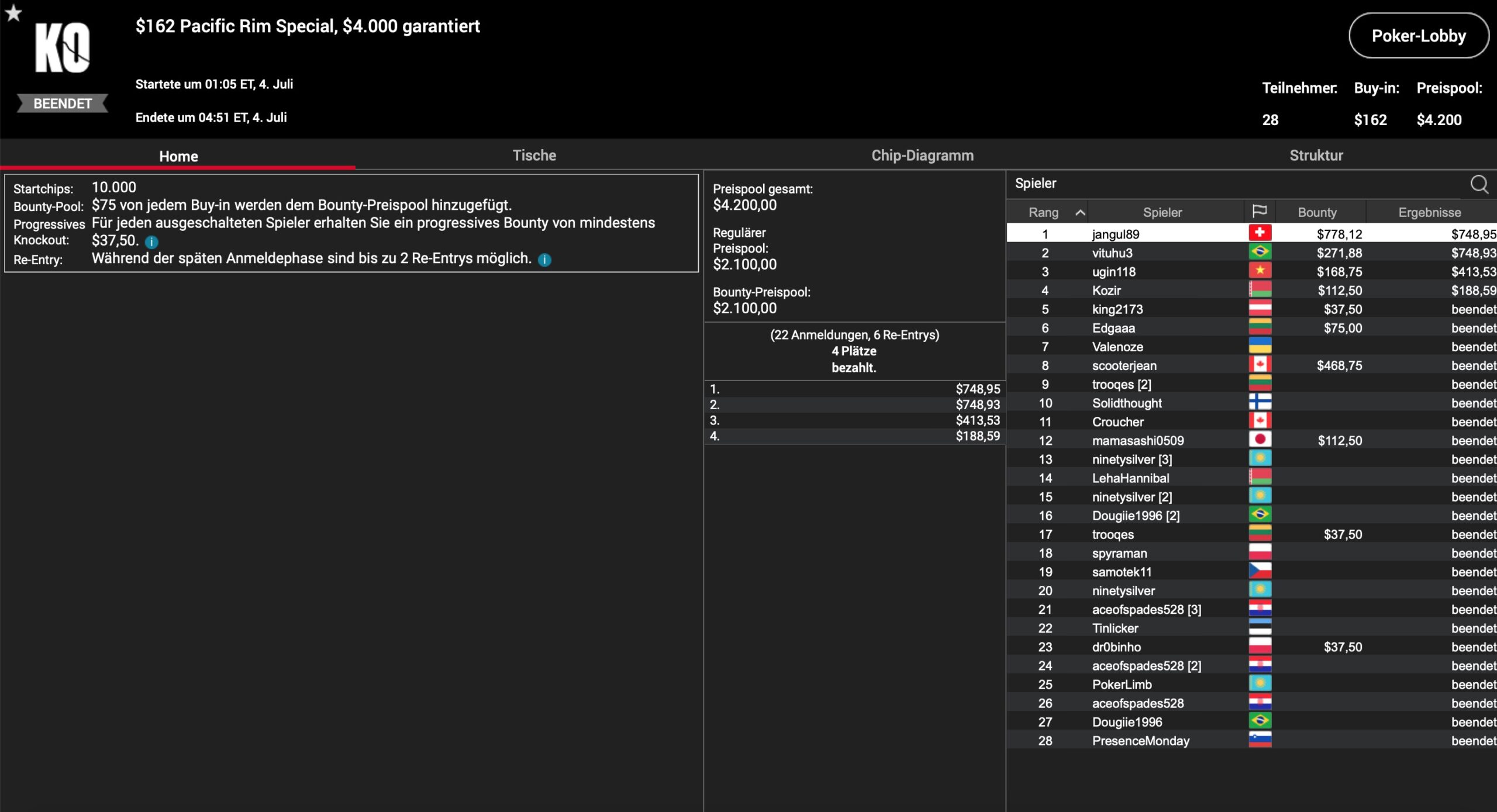Click the KO tournament logo
Image resolution: width=1497 pixels, height=812 pixels.
pos(62,49)
